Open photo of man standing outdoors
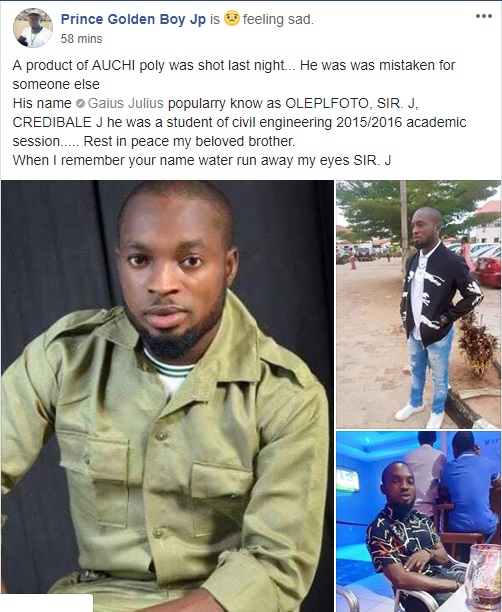This screenshot has height=612, width=502. tap(418, 304)
